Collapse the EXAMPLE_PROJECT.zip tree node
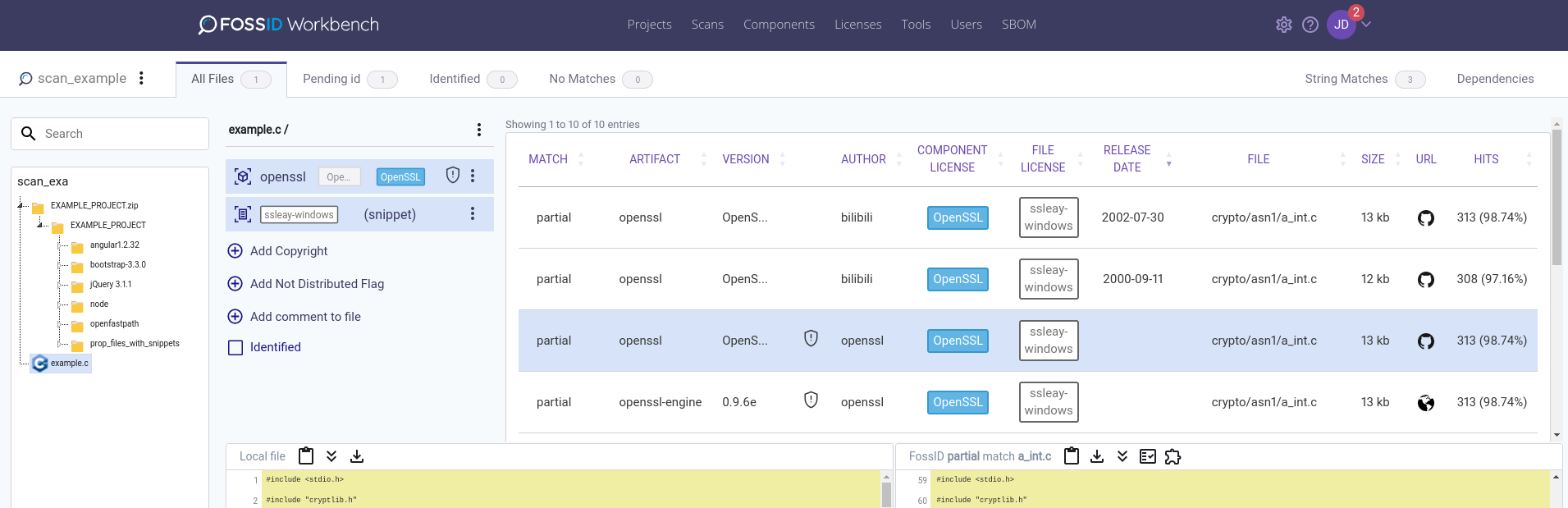The width and height of the screenshot is (1568, 508). pos(22,205)
